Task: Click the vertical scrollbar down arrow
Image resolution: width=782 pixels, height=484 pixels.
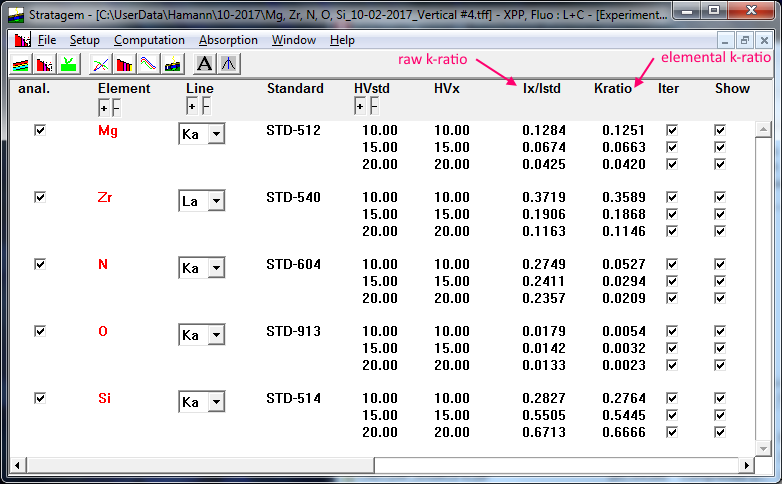Action: click(x=763, y=448)
